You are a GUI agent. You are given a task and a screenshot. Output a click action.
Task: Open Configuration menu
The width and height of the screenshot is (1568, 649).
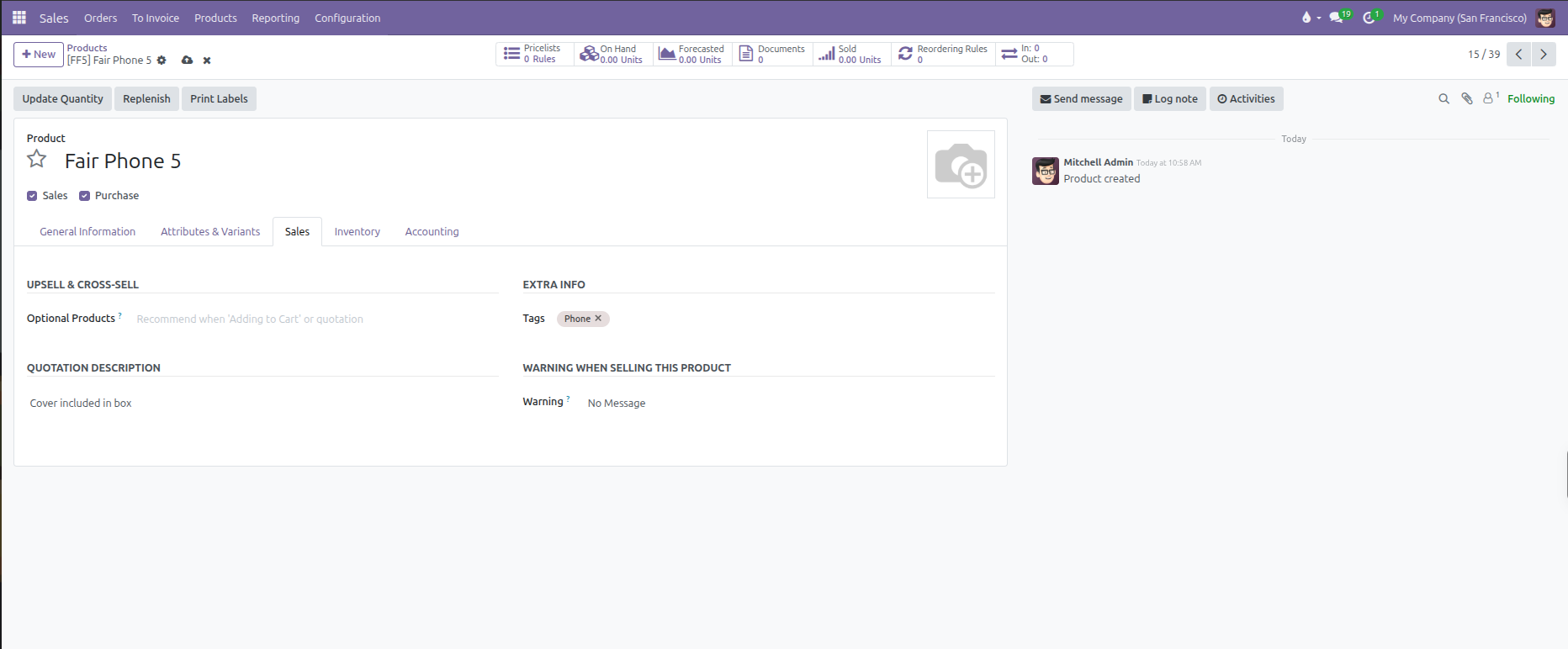(x=347, y=18)
